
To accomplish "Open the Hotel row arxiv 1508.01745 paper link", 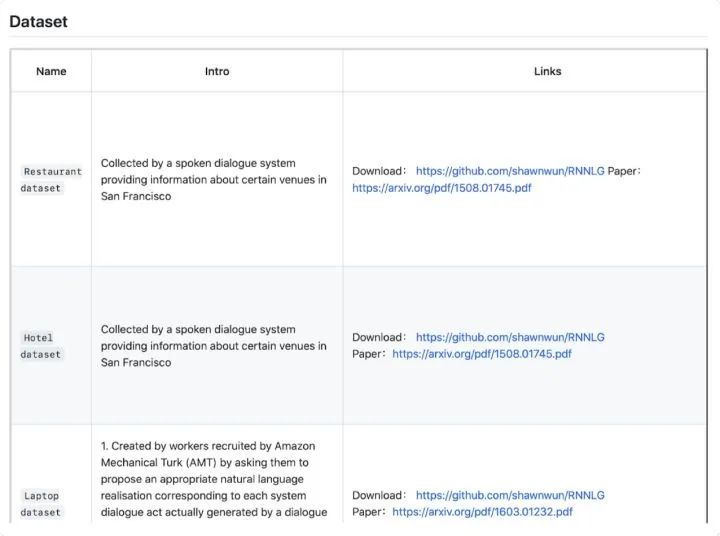I will click(481, 354).
